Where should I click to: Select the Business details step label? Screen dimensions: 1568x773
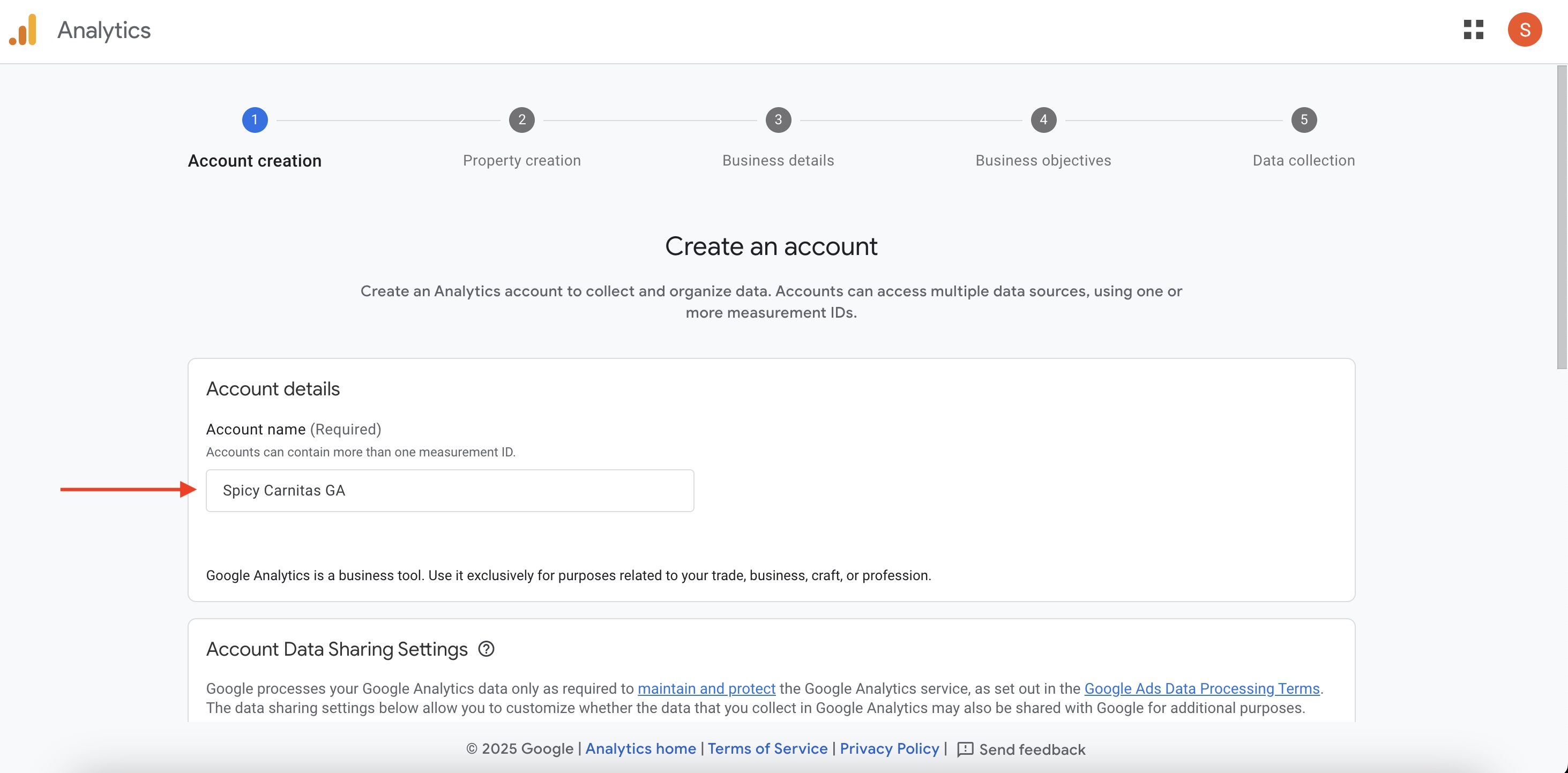[778, 161]
